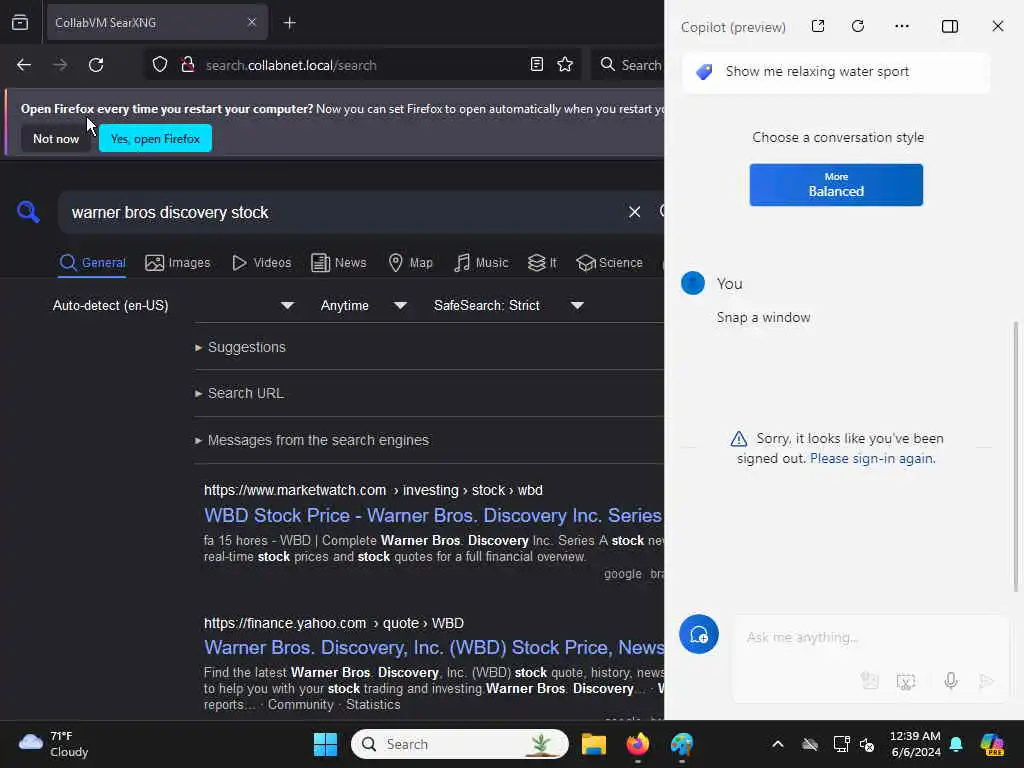This screenshot has width=1024, height=768.
Task: Open File Explorer from taskbar
Action: (594, 744)
